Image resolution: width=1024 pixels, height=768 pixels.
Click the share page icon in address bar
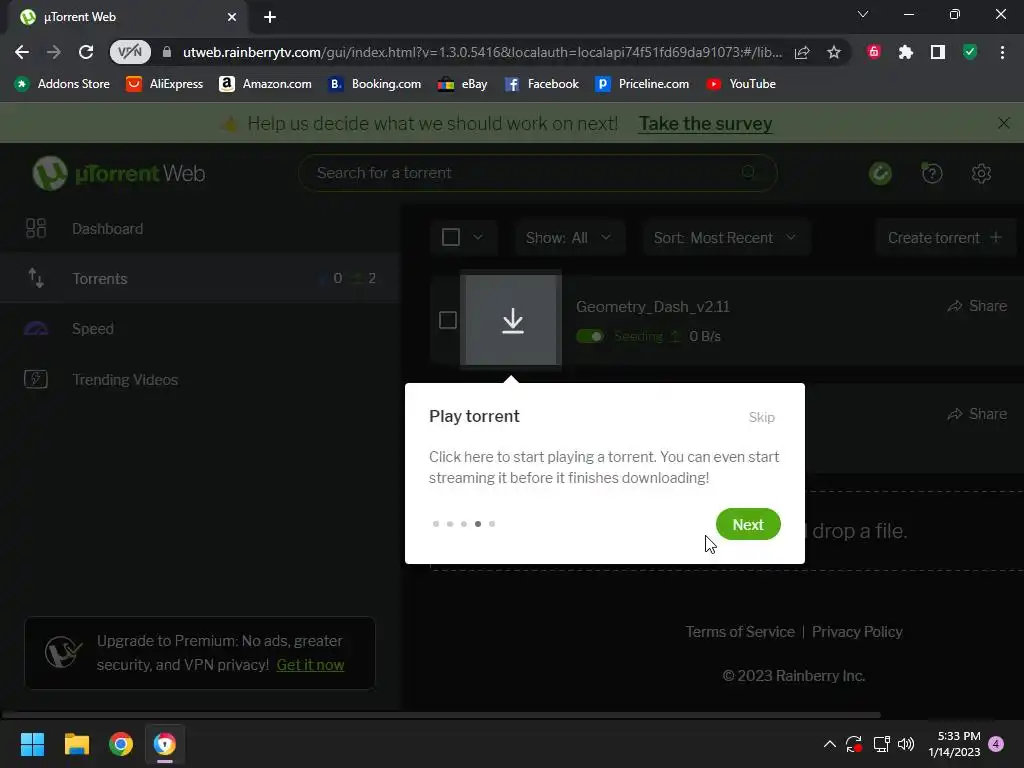tap(802, 52)
